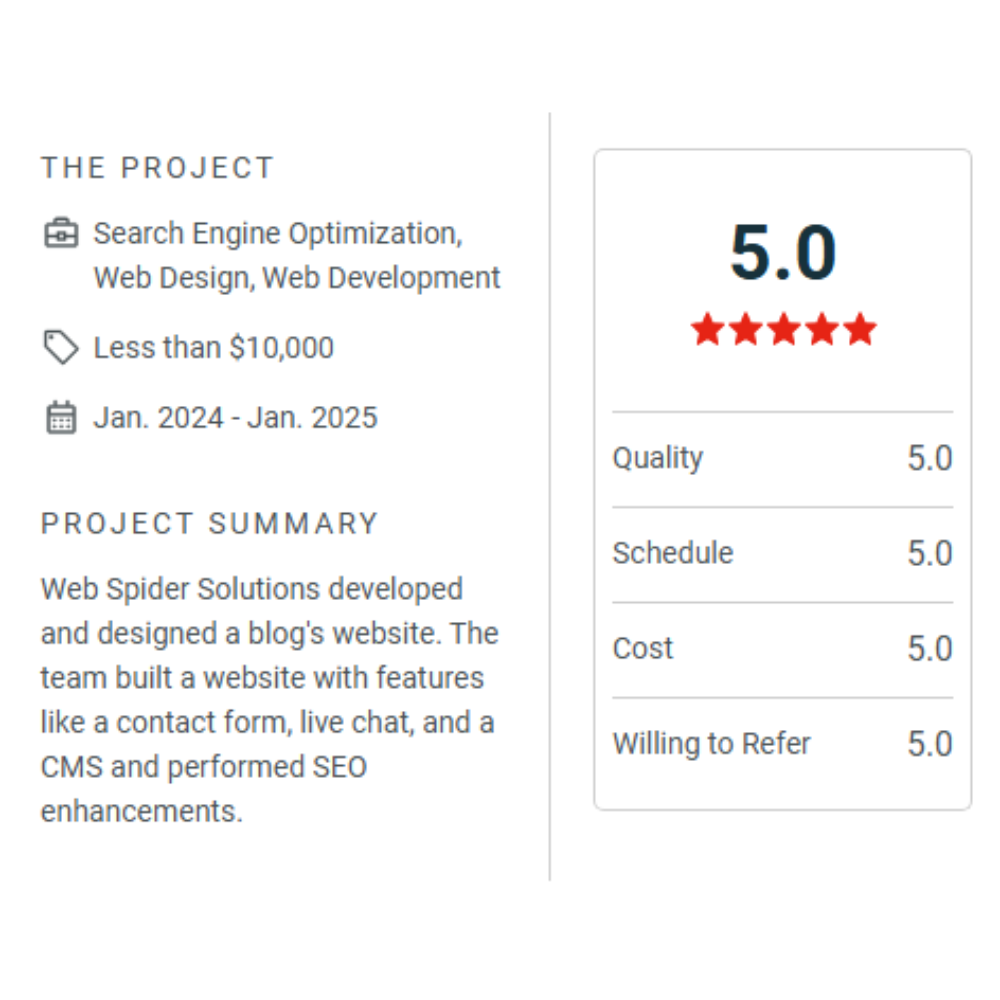The image size is (1000, 1000).
Task: Click the second red rating star
Action: pyautogui.click(x=745, y=329)
